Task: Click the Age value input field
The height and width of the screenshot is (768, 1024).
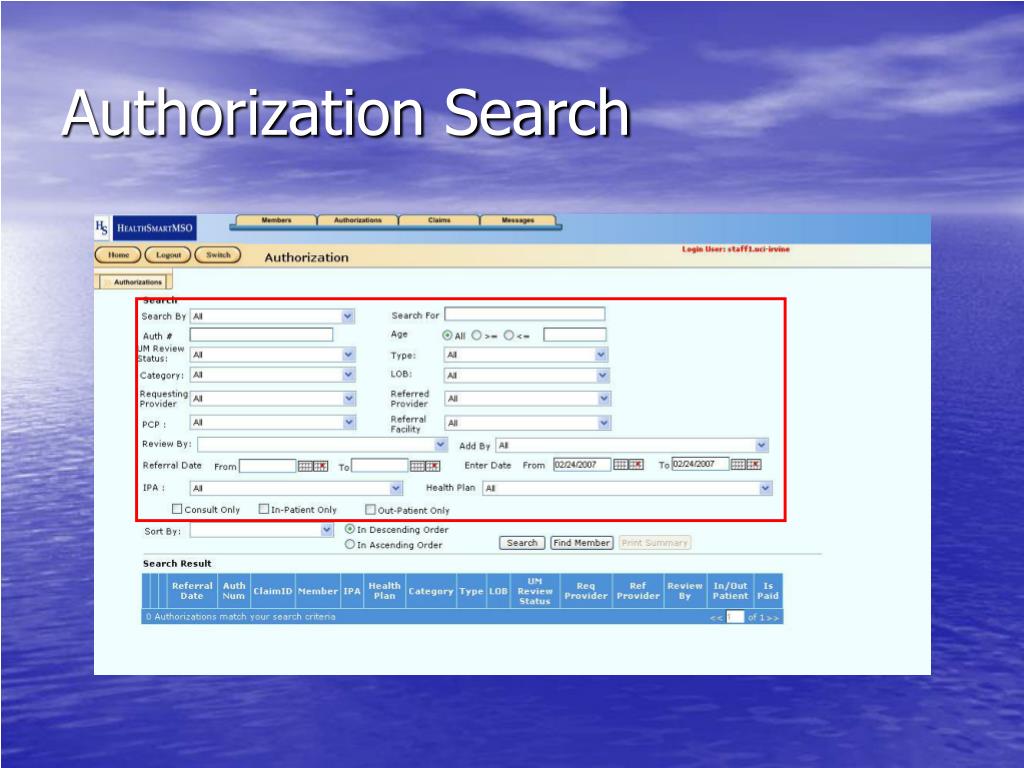Action: [x=575, y=335]
